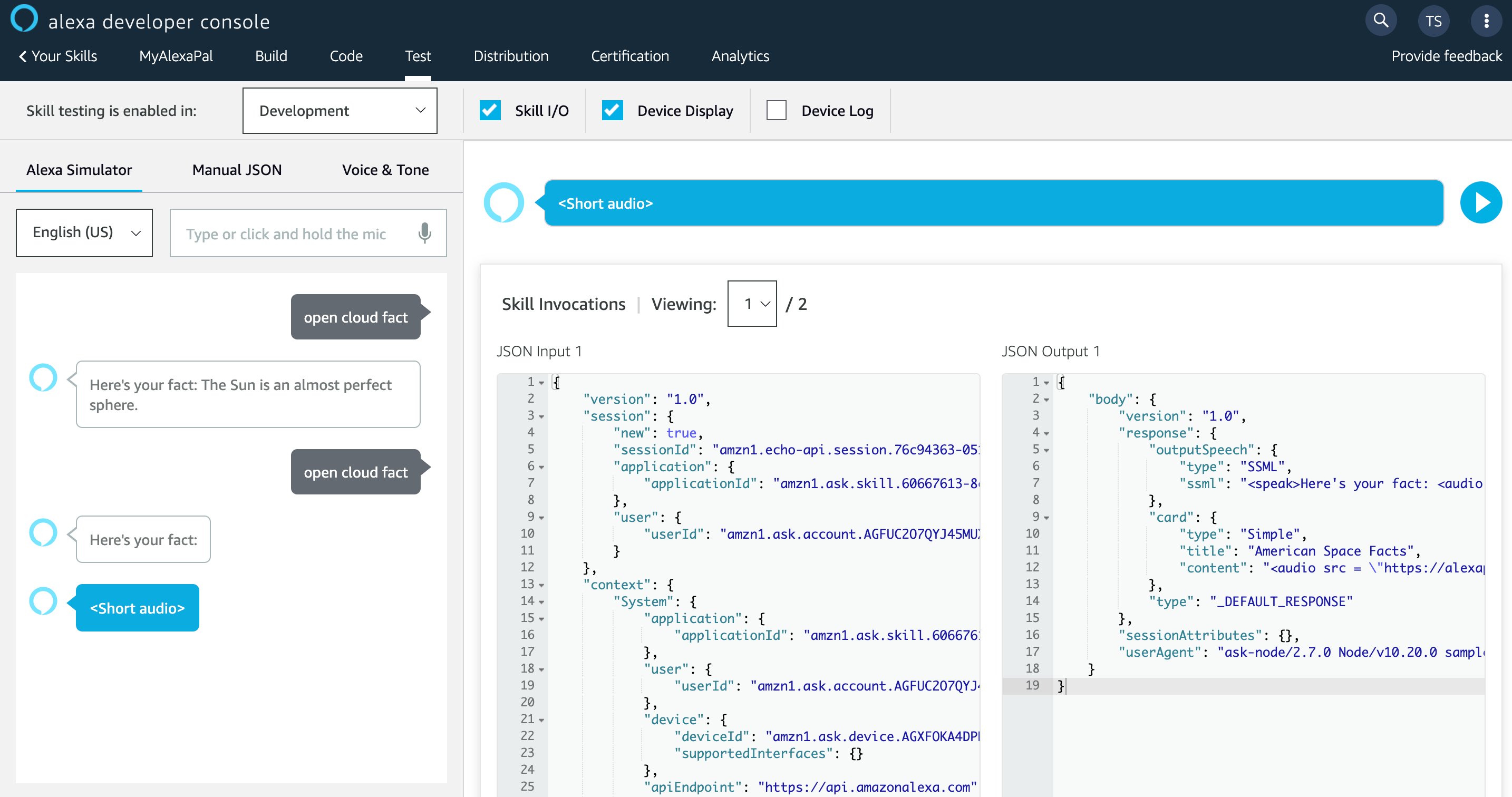
Task: Select the Test tab
Action: point(418,56)
